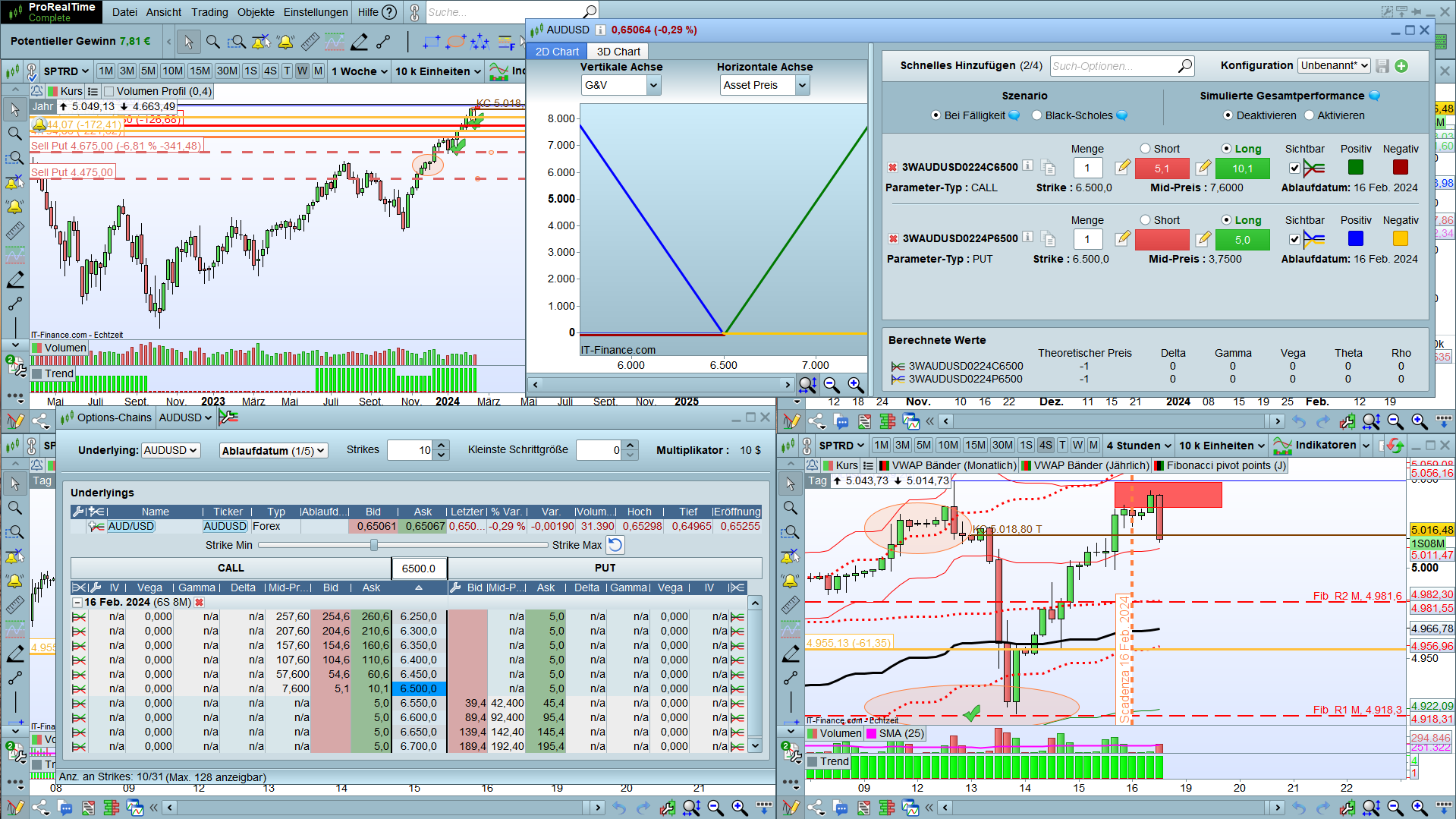The image size is (1456, 819).
Task: Choose the pencil drawing tool in top toolbar
Action: point(359,42)
